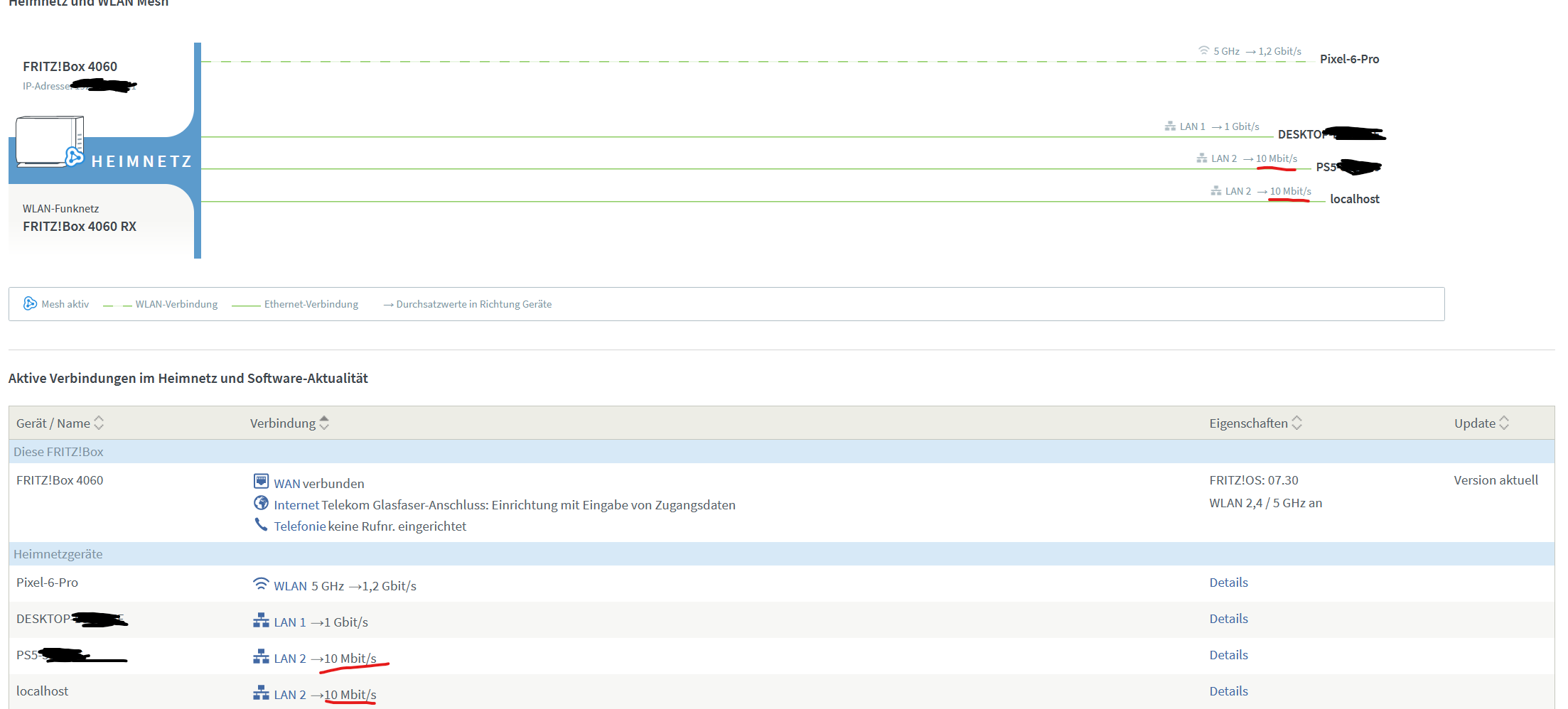Sort by Update column
The image size is (1568, 709).
[x=1481, y=423]
